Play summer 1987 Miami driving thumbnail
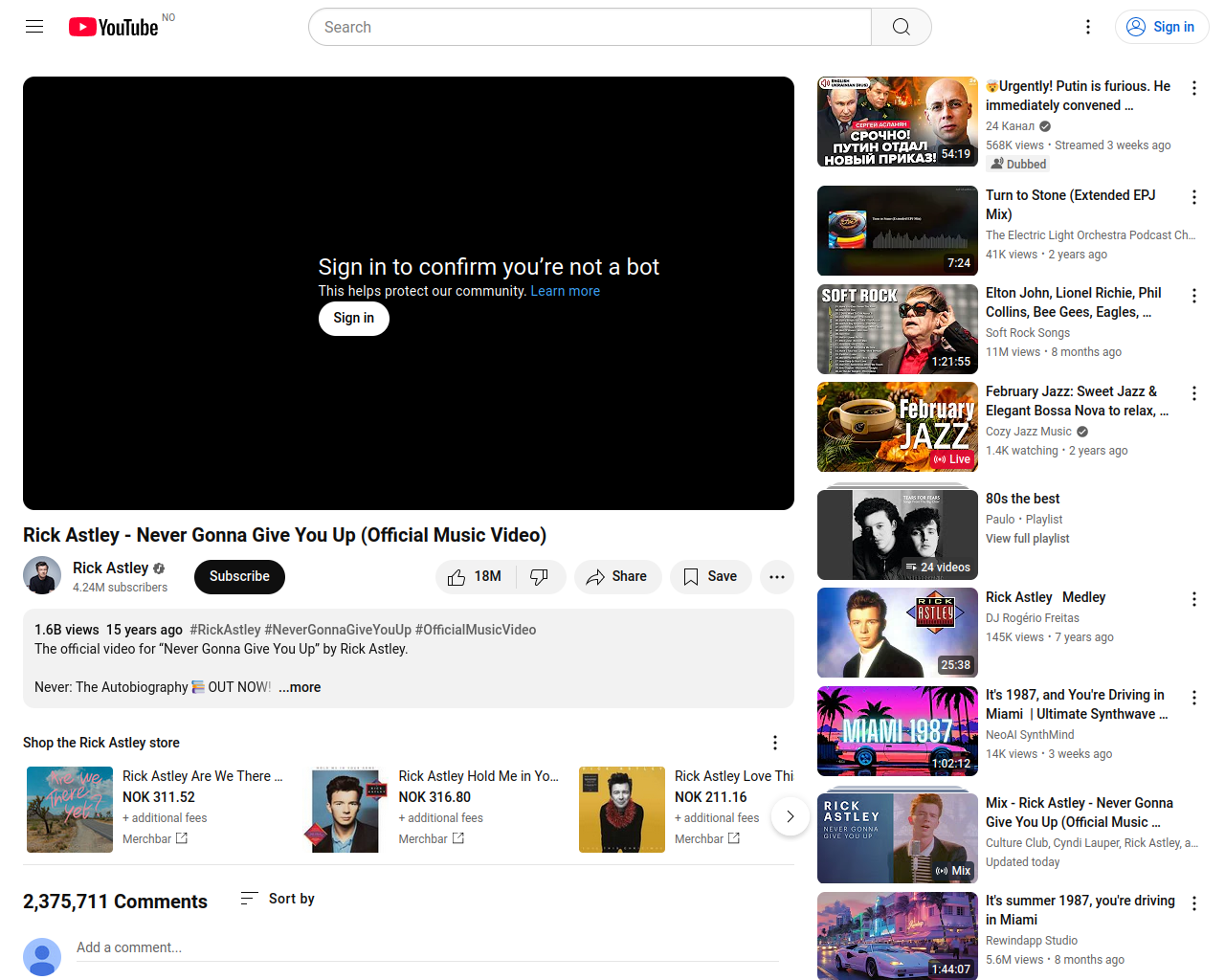 pyautogui.click(x=898, y=936)
